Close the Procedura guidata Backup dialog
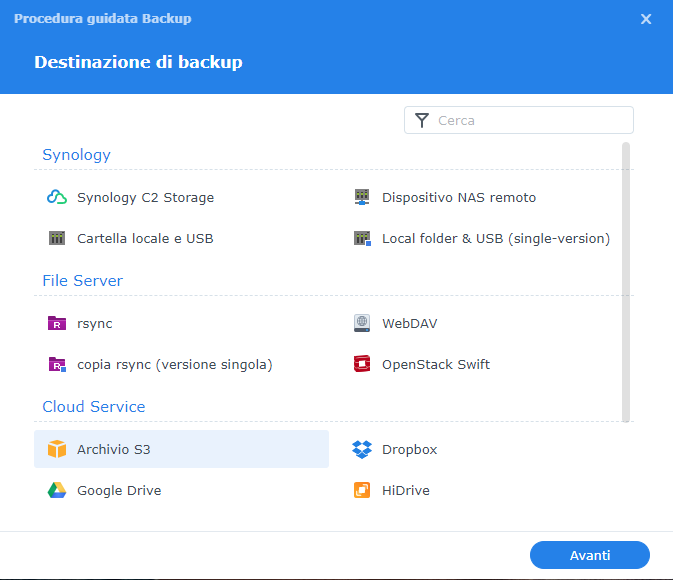Viewport: 673px width, 580px height. click(x=646, y=19)
